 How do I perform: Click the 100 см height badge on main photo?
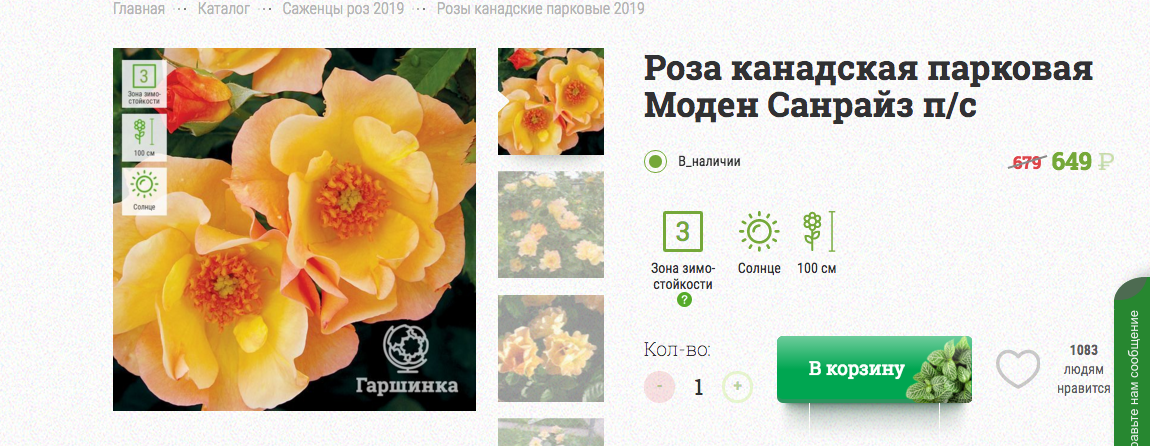click(144, 138)
